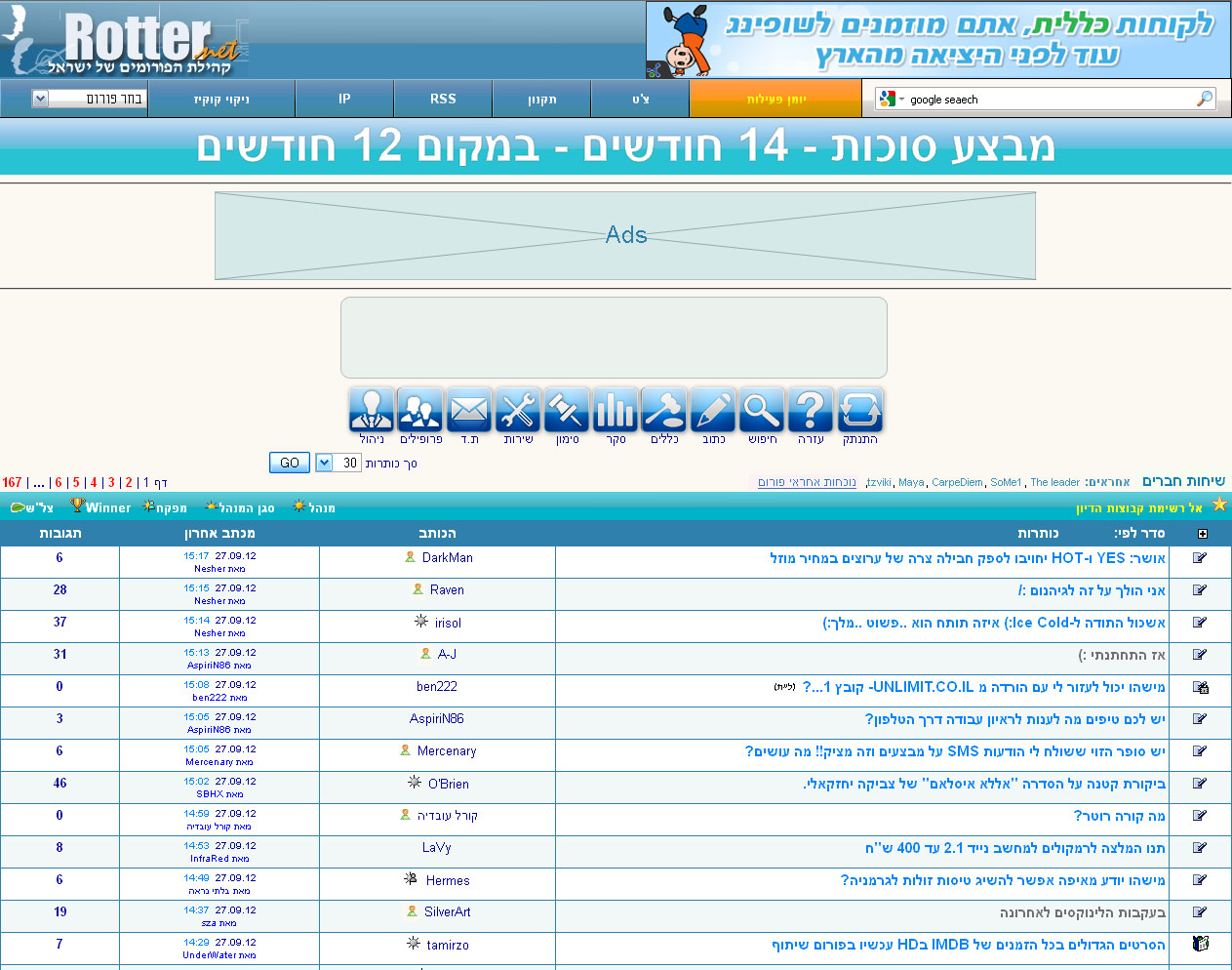The height and width of the screenshot is (970, 1232).
Task: Click the write (כתוב) pencil icon
Action: point(713,410)
